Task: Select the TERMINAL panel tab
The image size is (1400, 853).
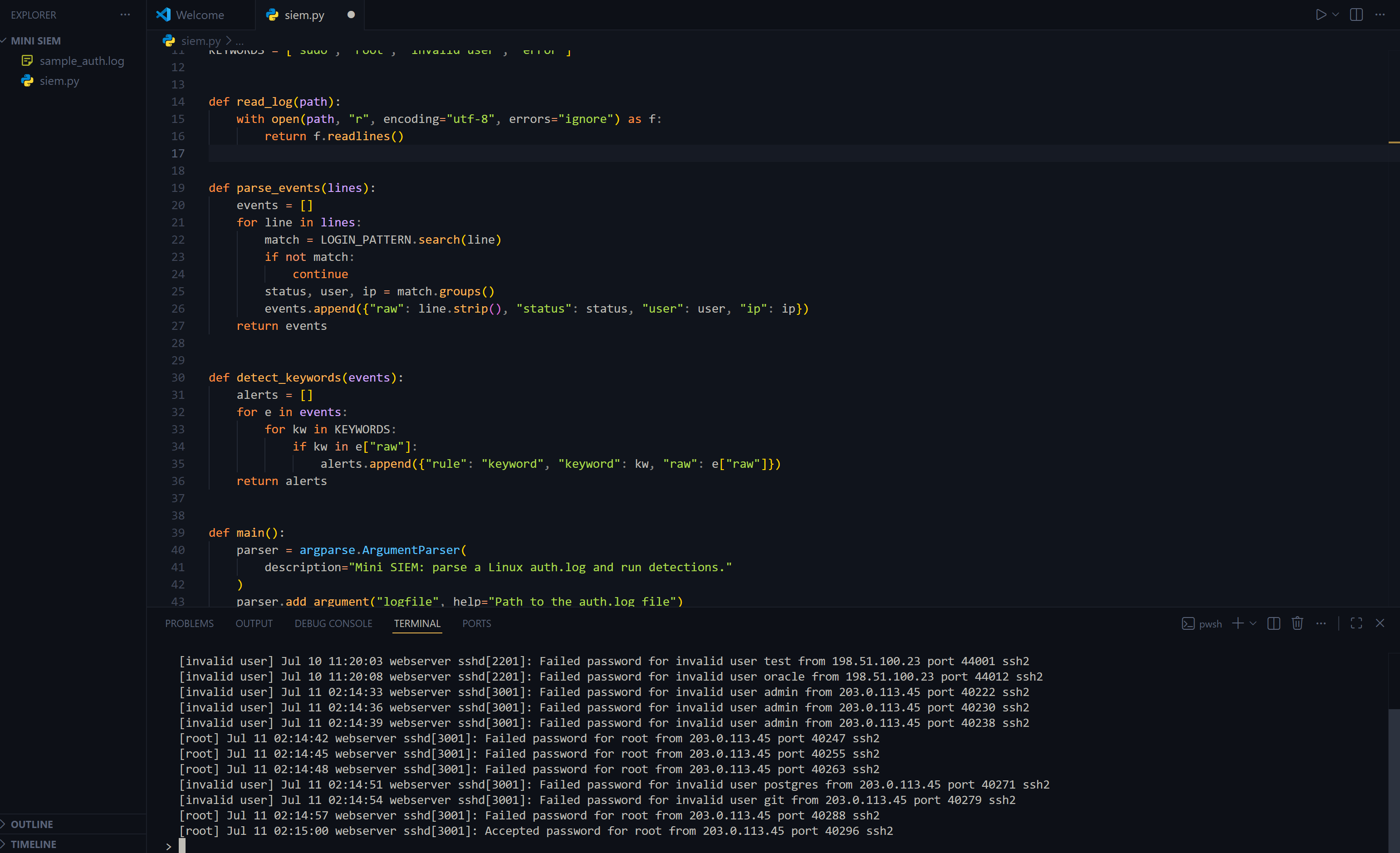Action: [x=418, y=623]
